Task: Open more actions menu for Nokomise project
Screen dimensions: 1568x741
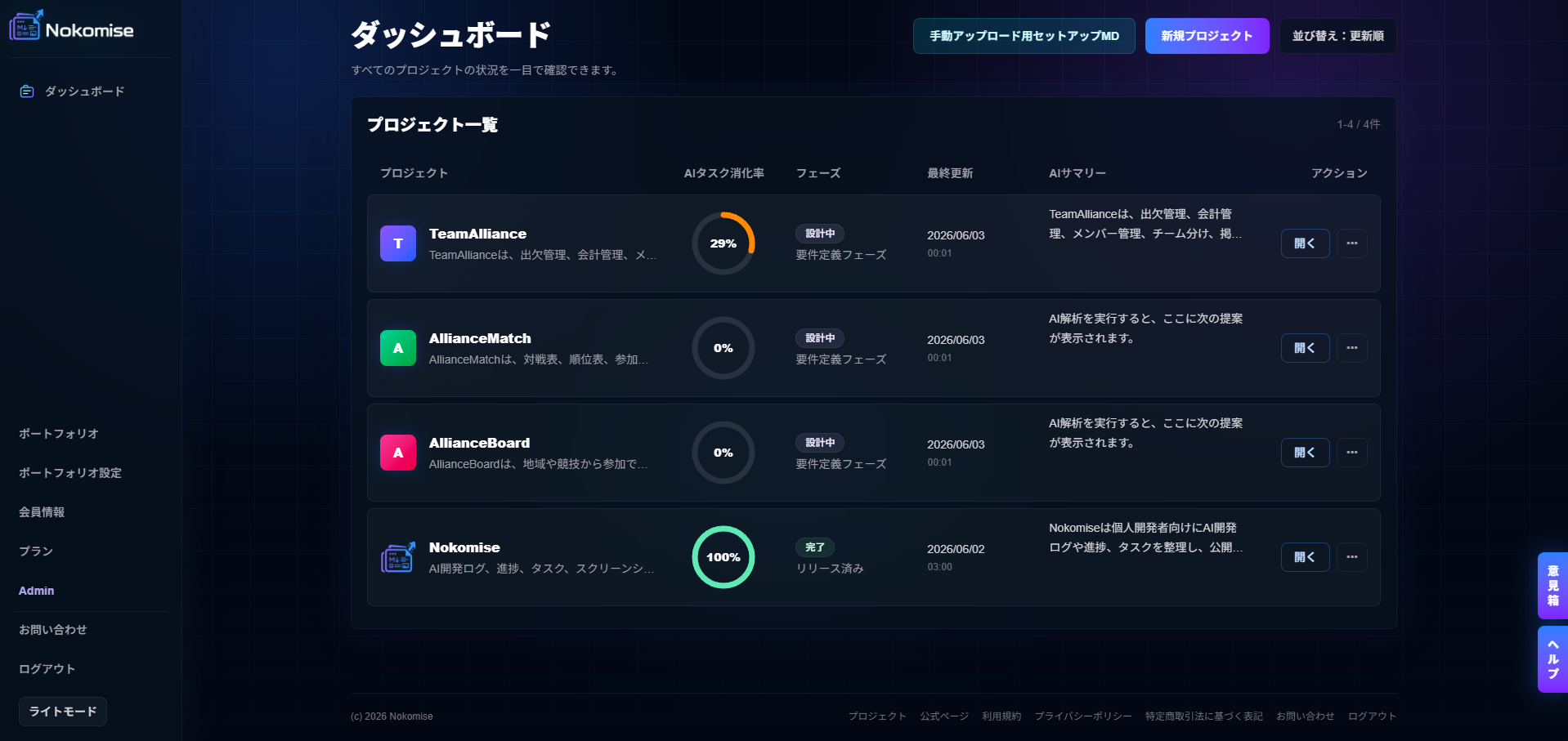Action: [1352, 557]
